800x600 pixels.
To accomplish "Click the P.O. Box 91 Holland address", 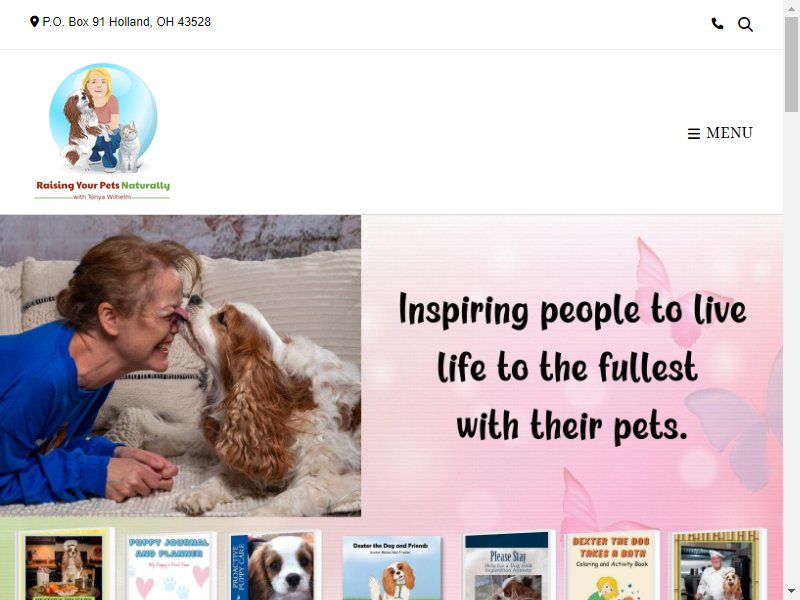I will point(126,21).
